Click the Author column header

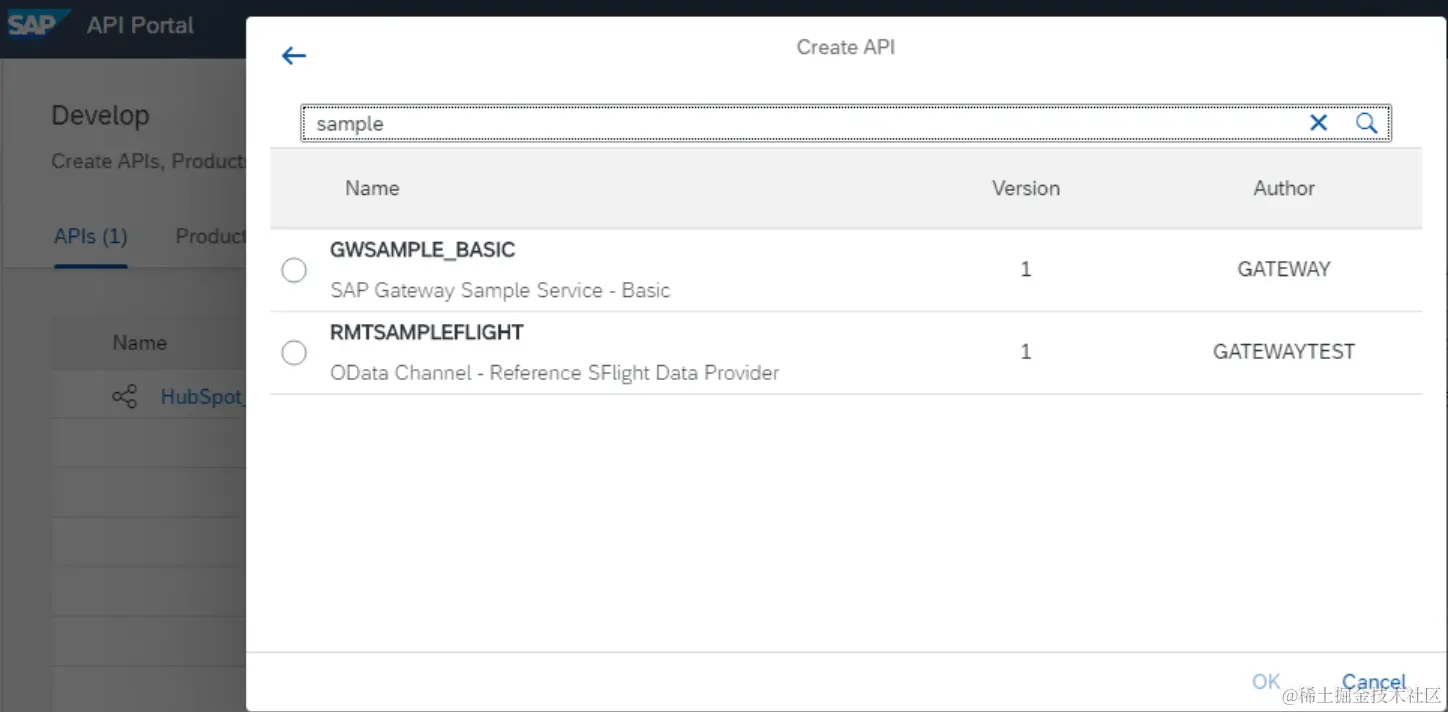point(1284,188)
